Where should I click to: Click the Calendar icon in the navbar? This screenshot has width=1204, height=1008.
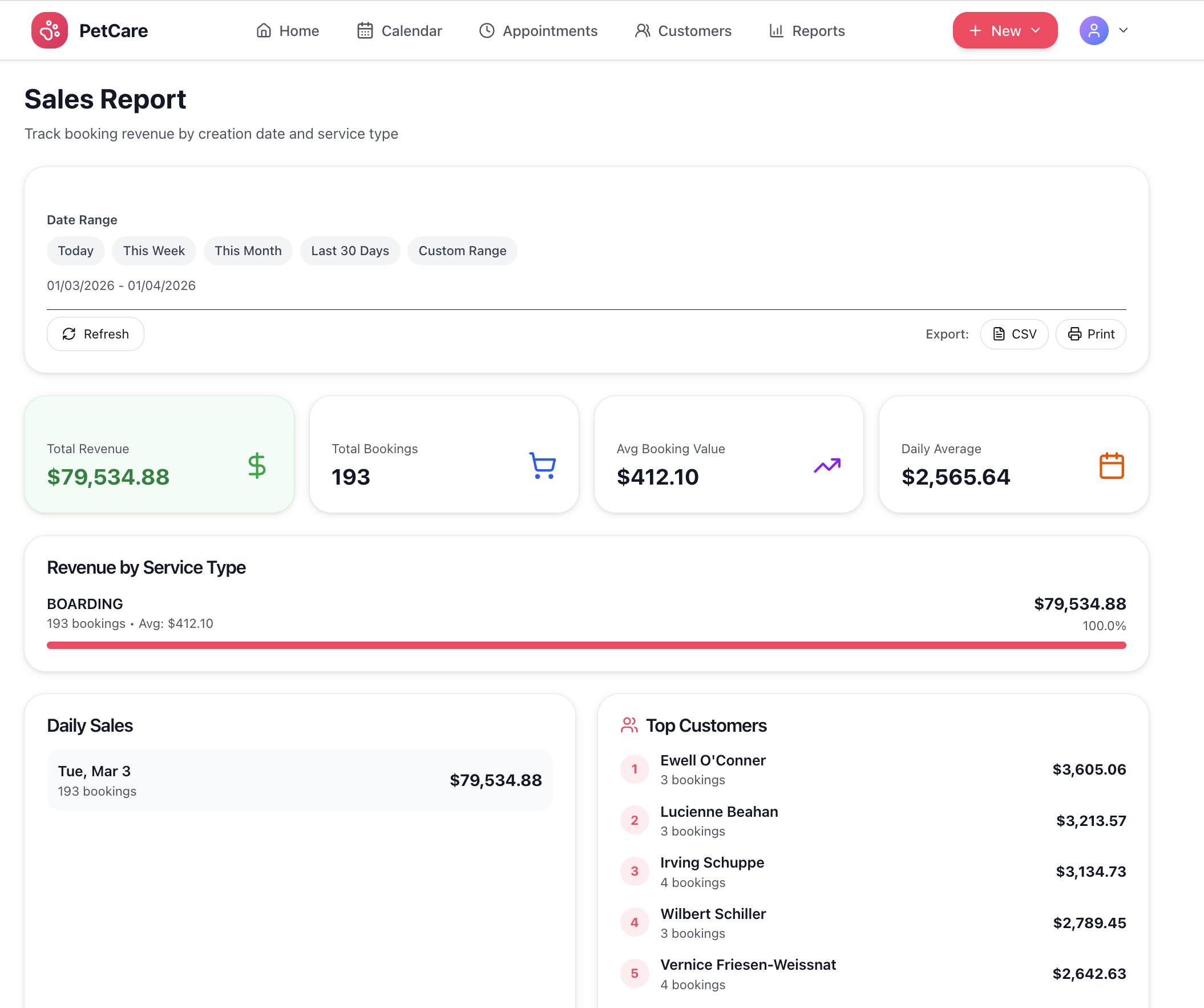(365, 30)
